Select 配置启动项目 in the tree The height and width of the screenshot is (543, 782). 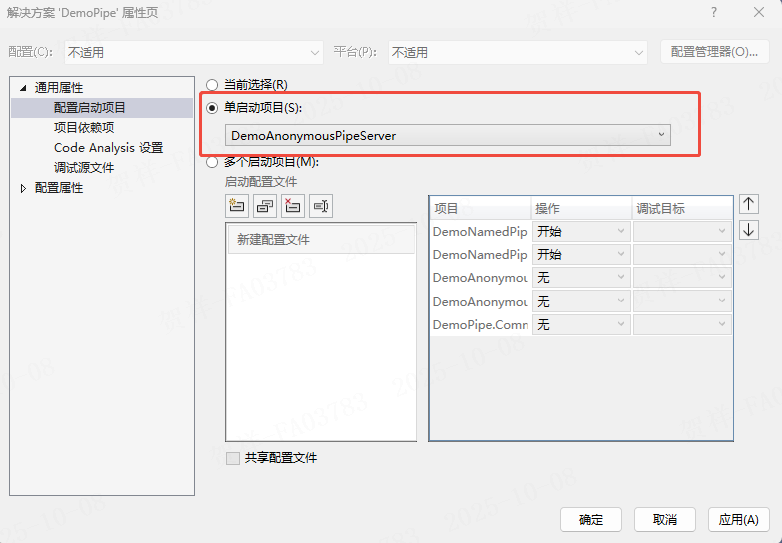pos(90,108)
